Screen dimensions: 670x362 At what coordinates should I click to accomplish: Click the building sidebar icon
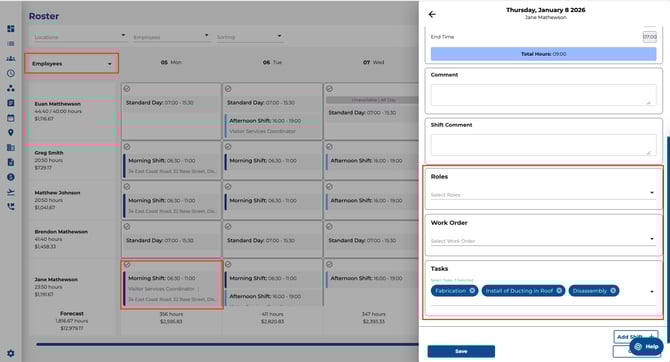coord(11,147)
